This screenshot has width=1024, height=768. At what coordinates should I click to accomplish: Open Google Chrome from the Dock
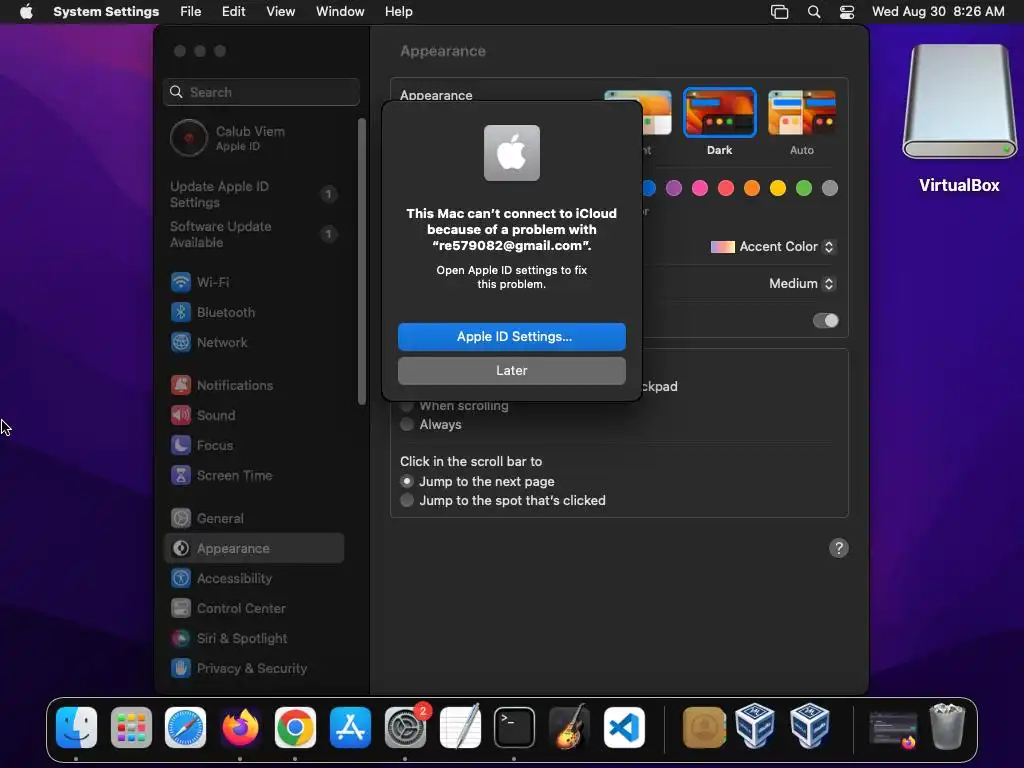[x=295, y=727]
